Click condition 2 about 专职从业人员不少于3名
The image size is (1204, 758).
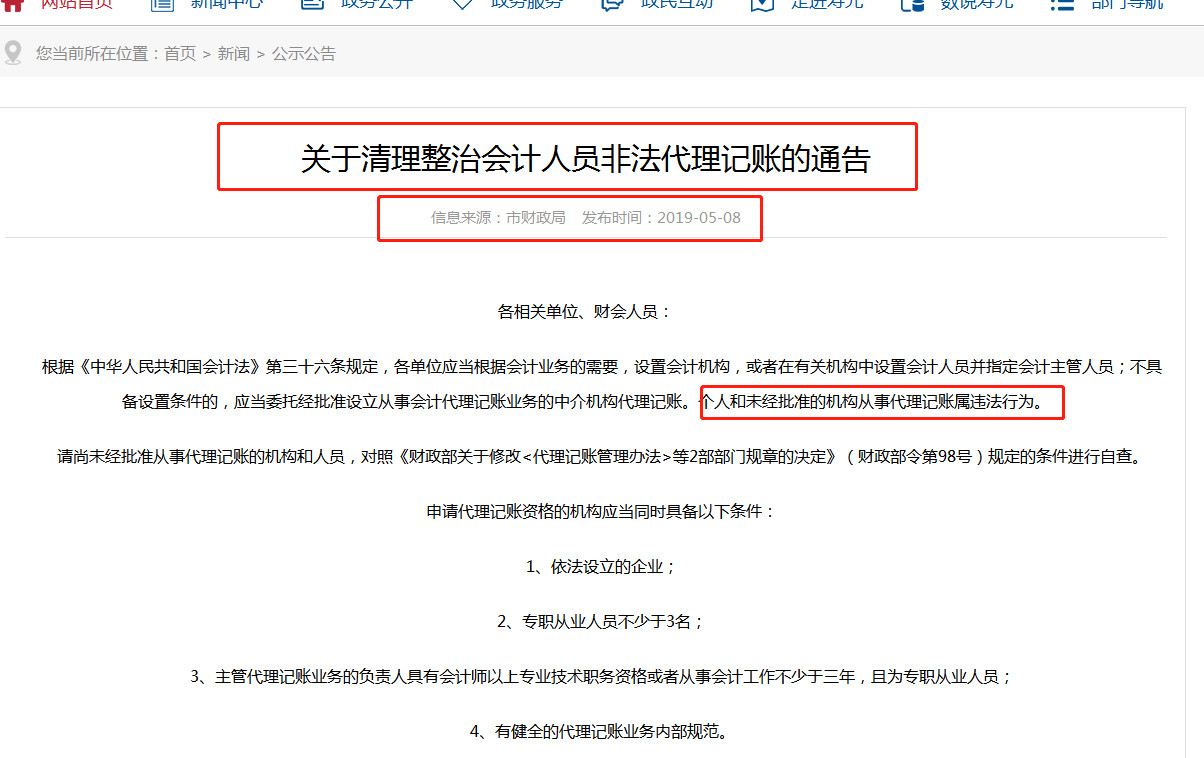[x=601, y=621]
